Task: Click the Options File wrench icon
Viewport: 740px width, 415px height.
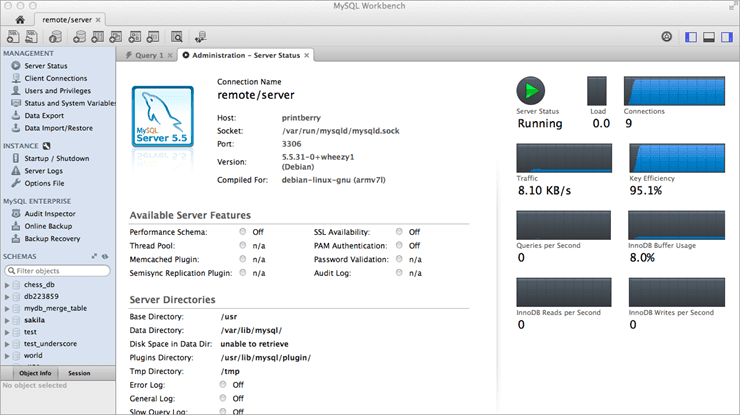Action: click(16, 183)
